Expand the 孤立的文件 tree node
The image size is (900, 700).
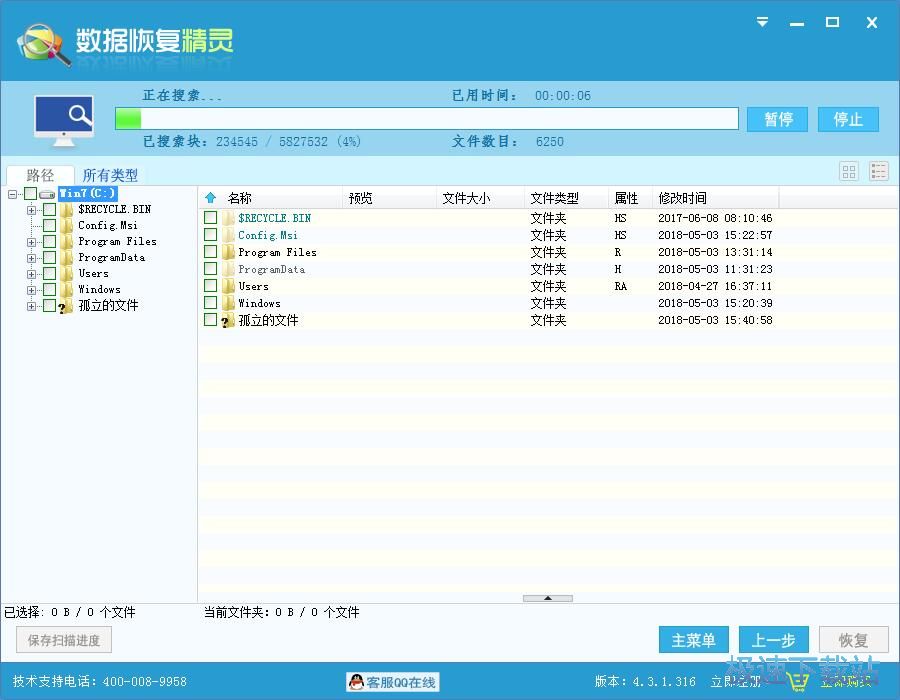pyautogui.click(x=31, y=306)
